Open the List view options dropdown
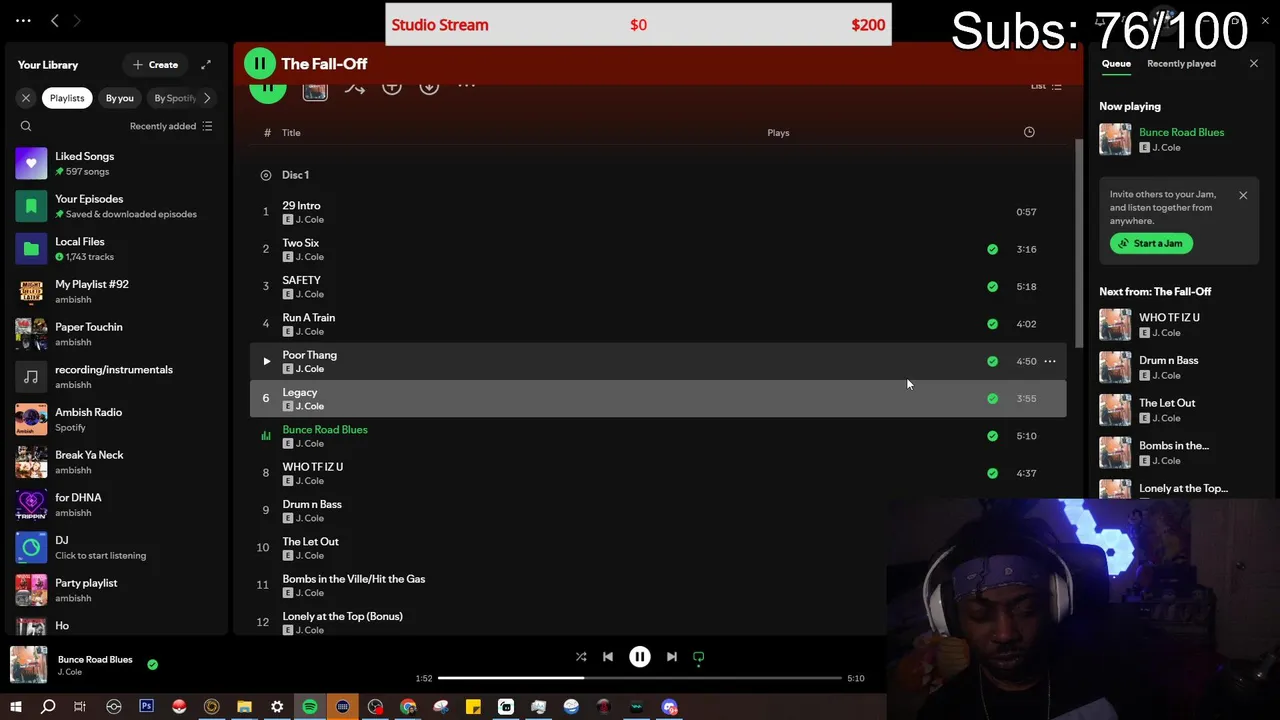The width and height of the screenshot is (1280, 720). (1046, 86)
